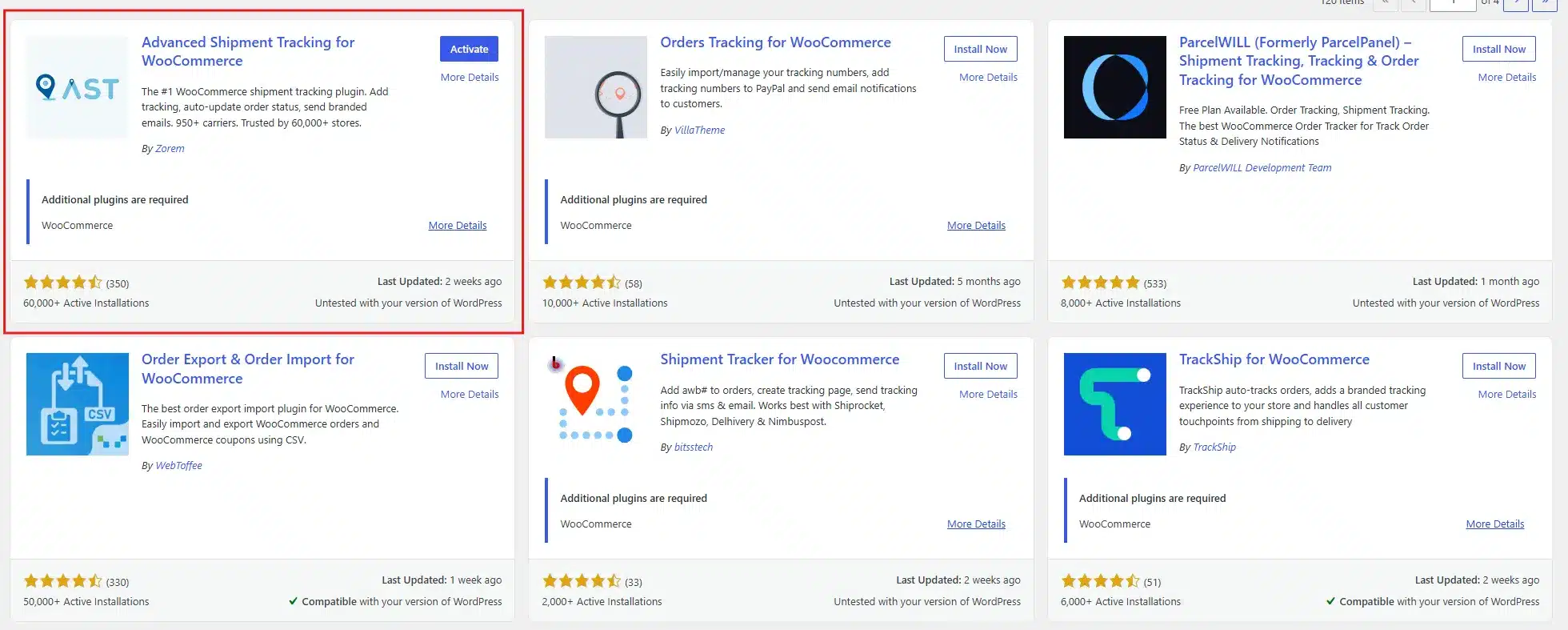Click the Order Export & Import CSV icon
Image resolution: width=1568 pixels, height=630 pixels.
(78, 404)
